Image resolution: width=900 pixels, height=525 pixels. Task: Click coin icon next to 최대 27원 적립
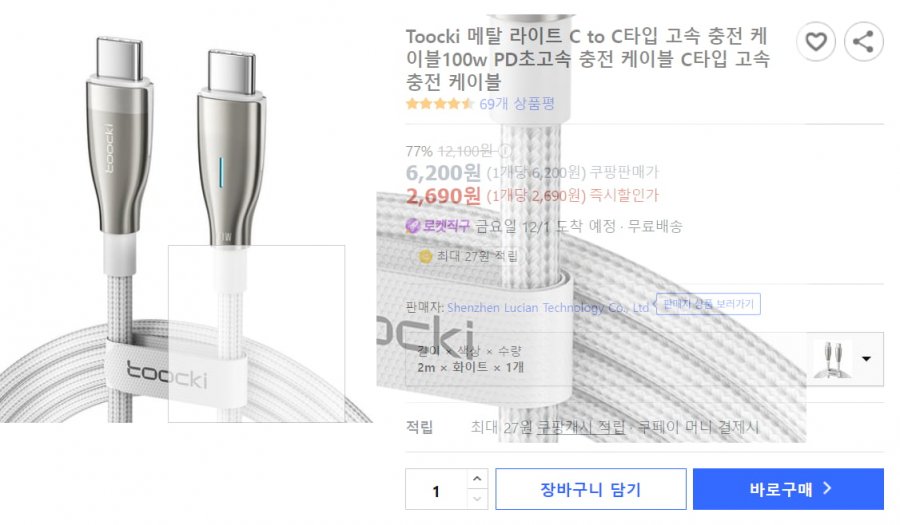tap(425, 256)
